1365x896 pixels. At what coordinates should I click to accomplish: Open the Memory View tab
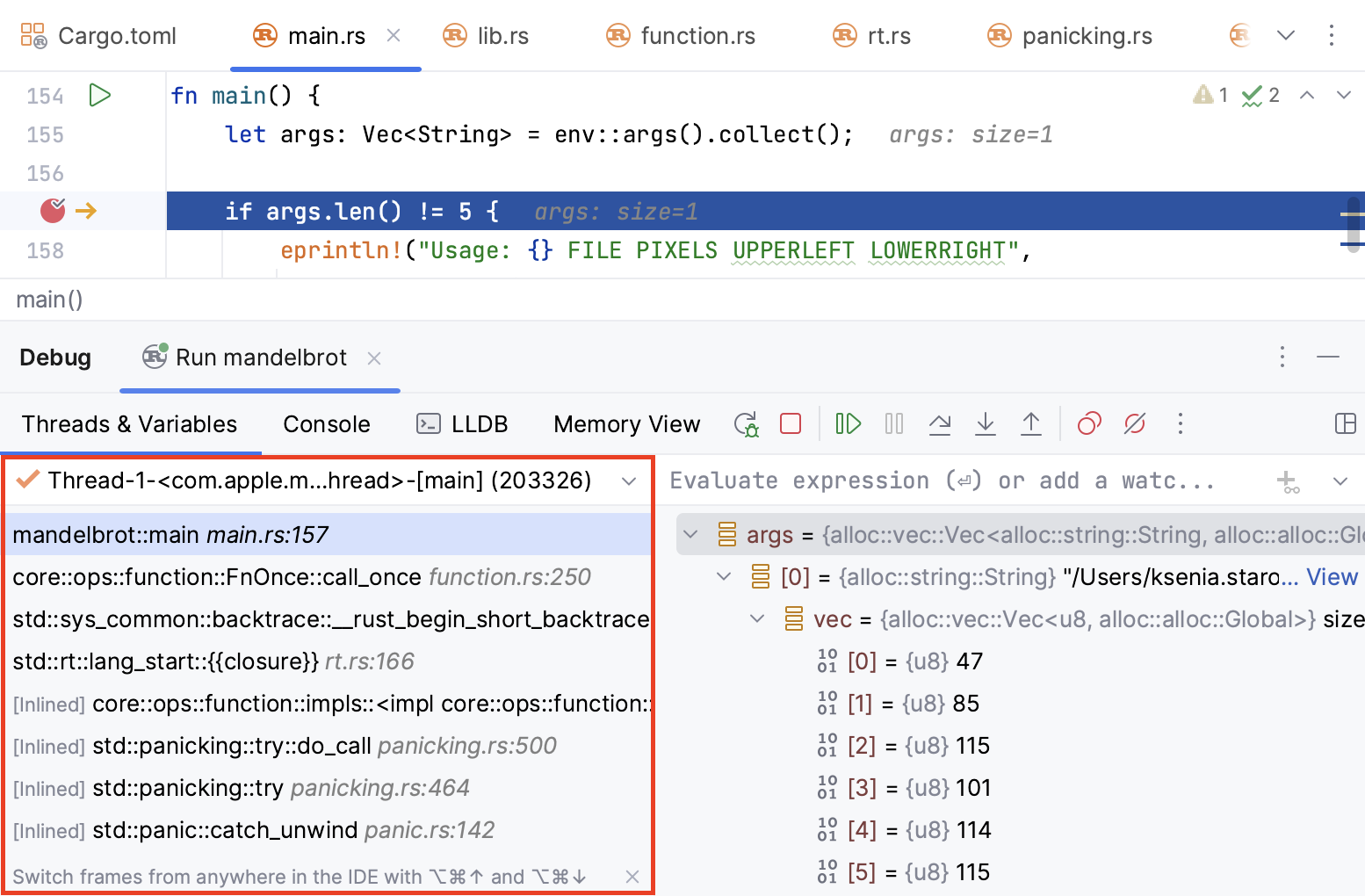coord(627,424)
